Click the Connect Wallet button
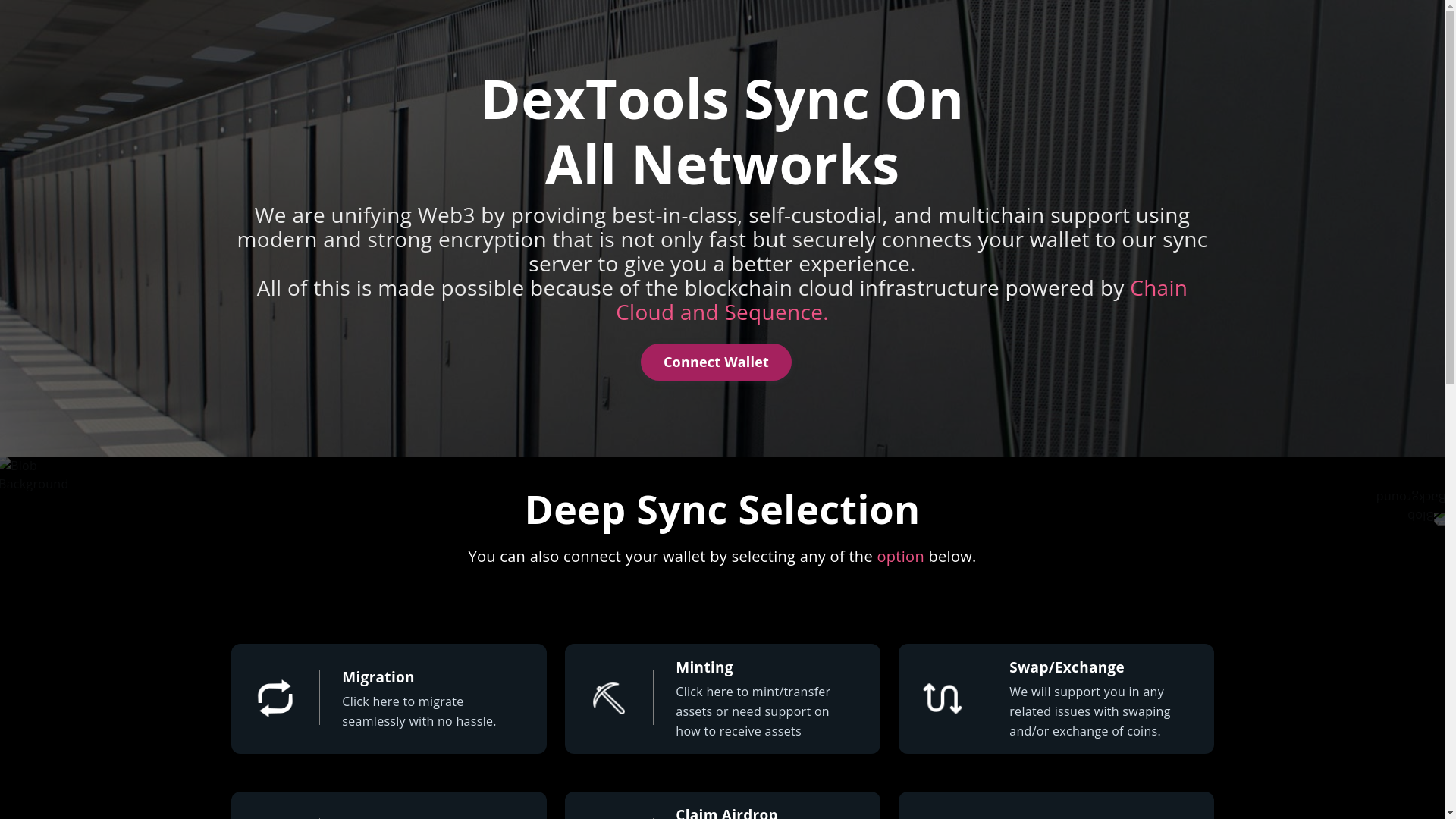Image resolution: width=1456 pixels, height=819 pixels. tap(716, 362)
